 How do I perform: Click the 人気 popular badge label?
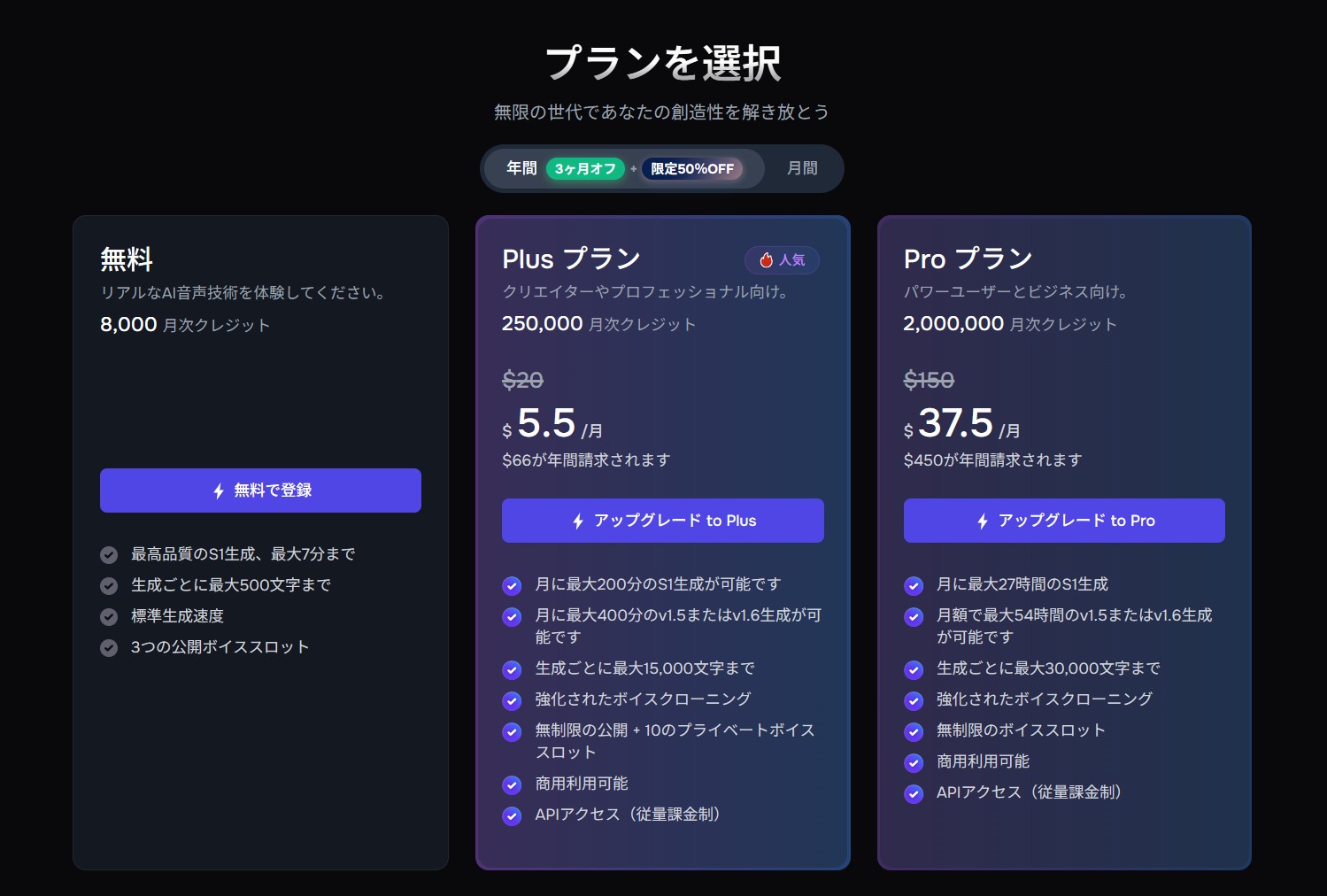[x=791, y=260]
